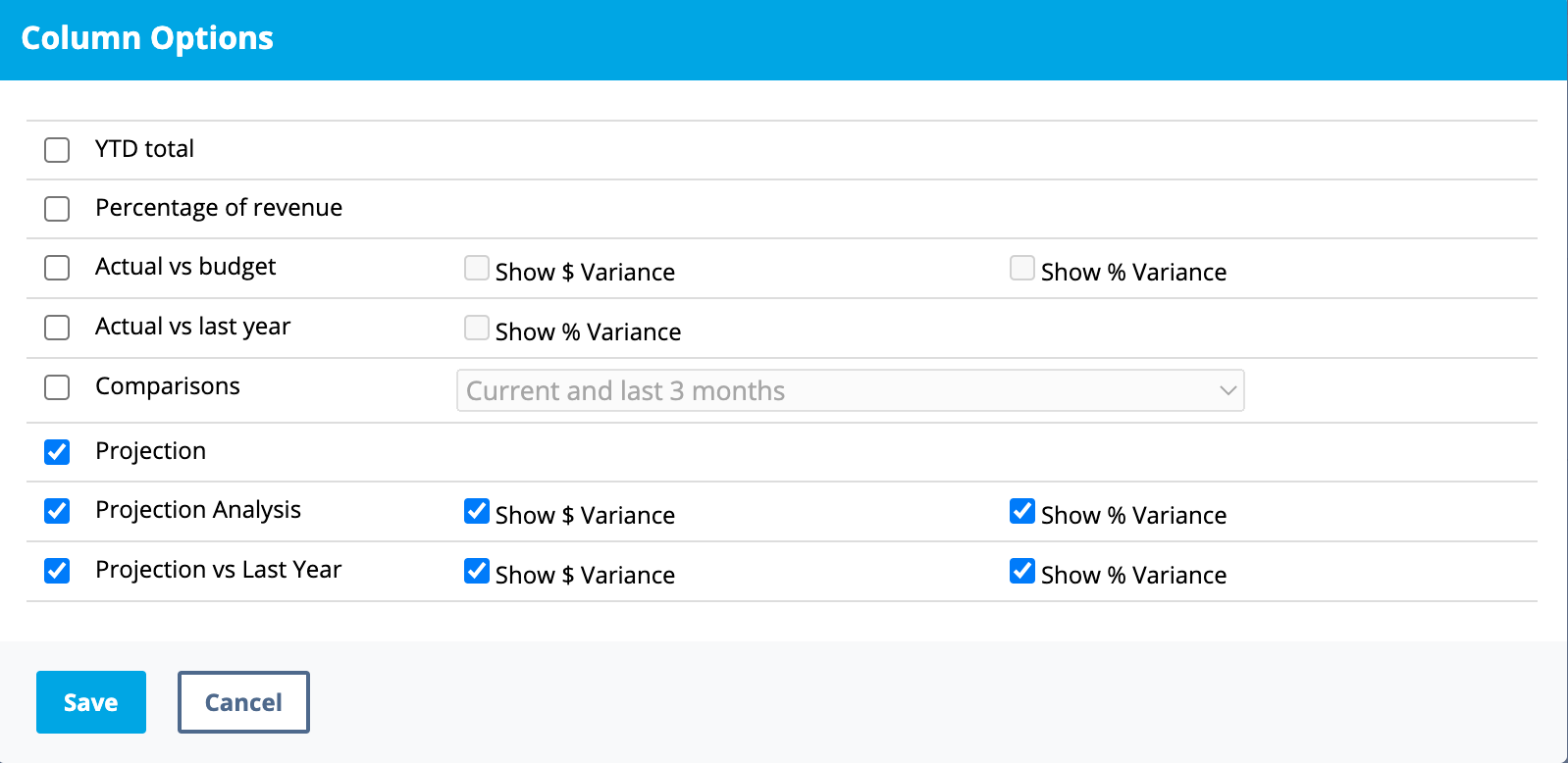
Task: Uncheck Show % Variance for Projection Analysis
Action: [1022, 511]
